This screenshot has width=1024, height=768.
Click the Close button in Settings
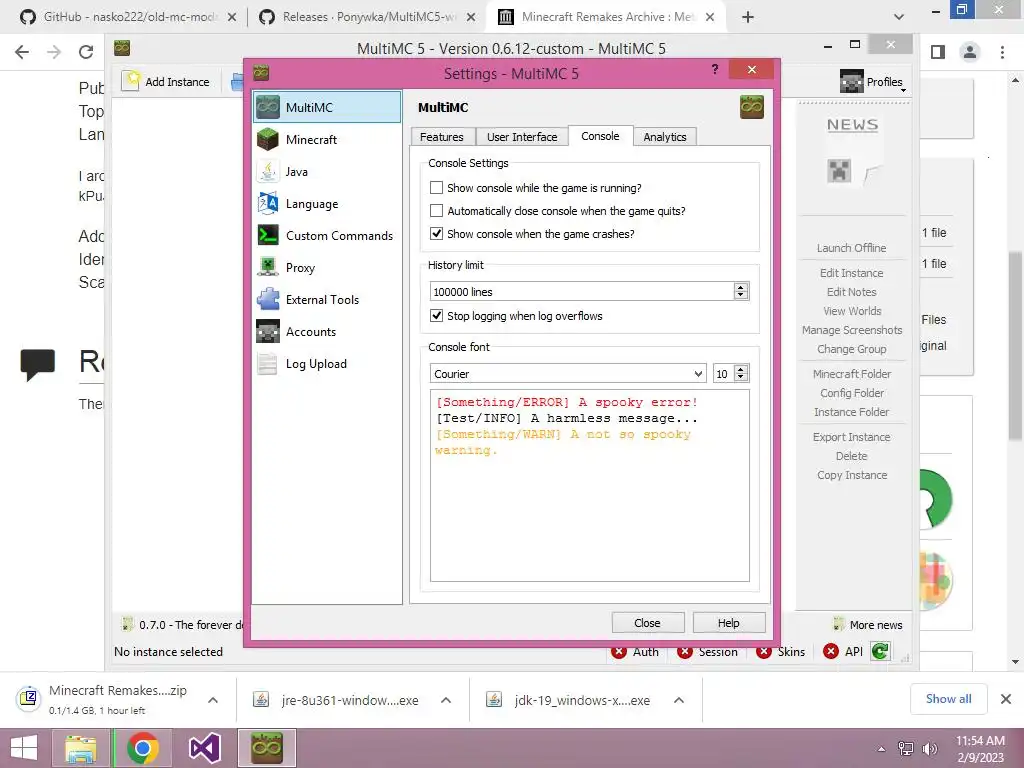coord(647,623)
